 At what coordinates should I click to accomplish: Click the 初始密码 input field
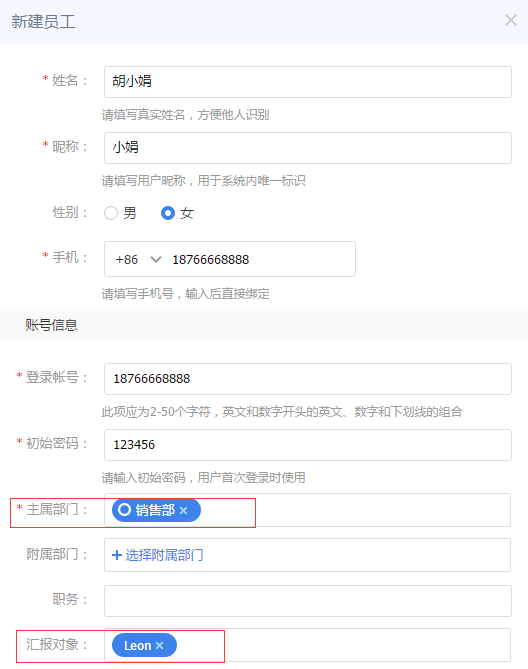coord(308,445)
